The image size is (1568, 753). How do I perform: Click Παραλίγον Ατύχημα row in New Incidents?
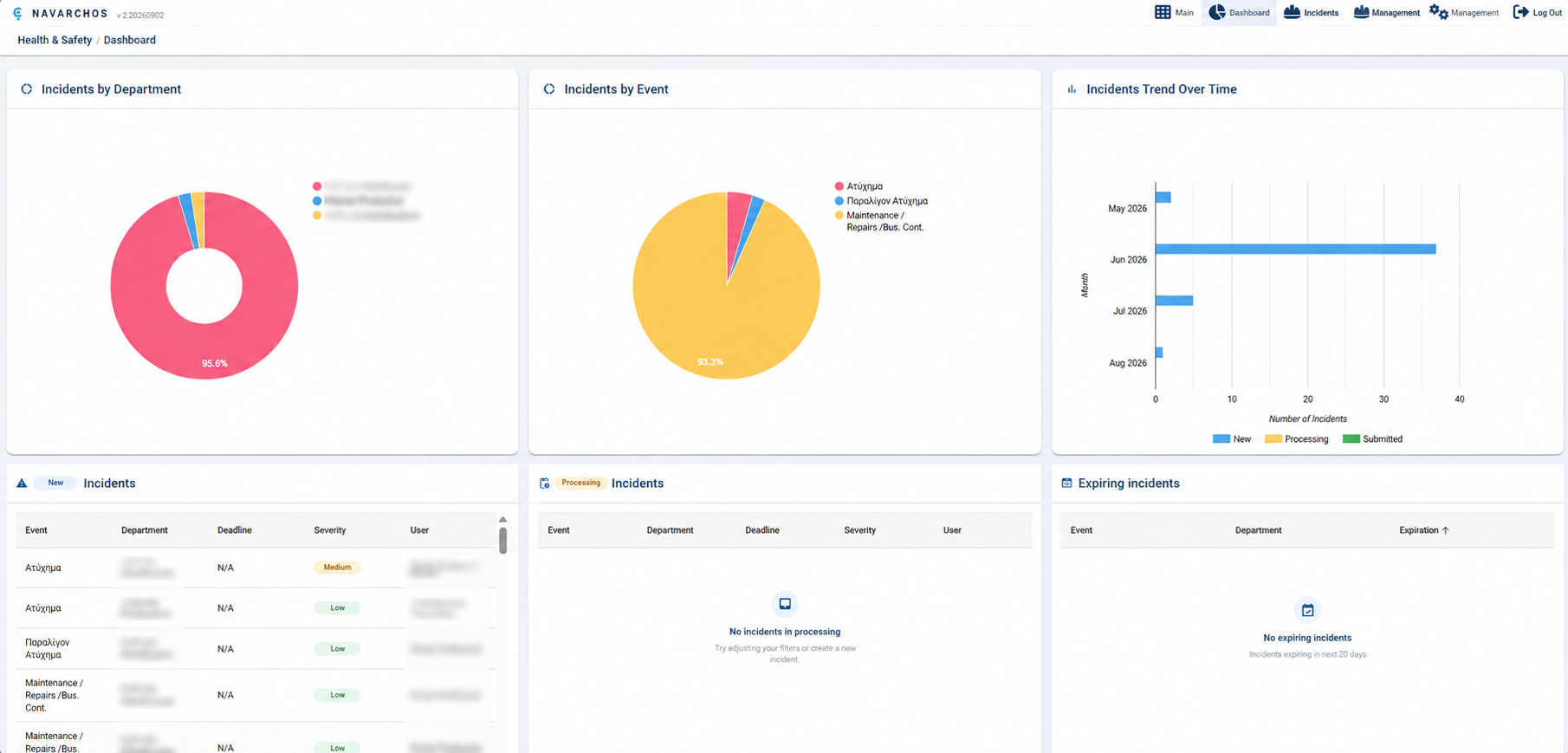point(256,649)
